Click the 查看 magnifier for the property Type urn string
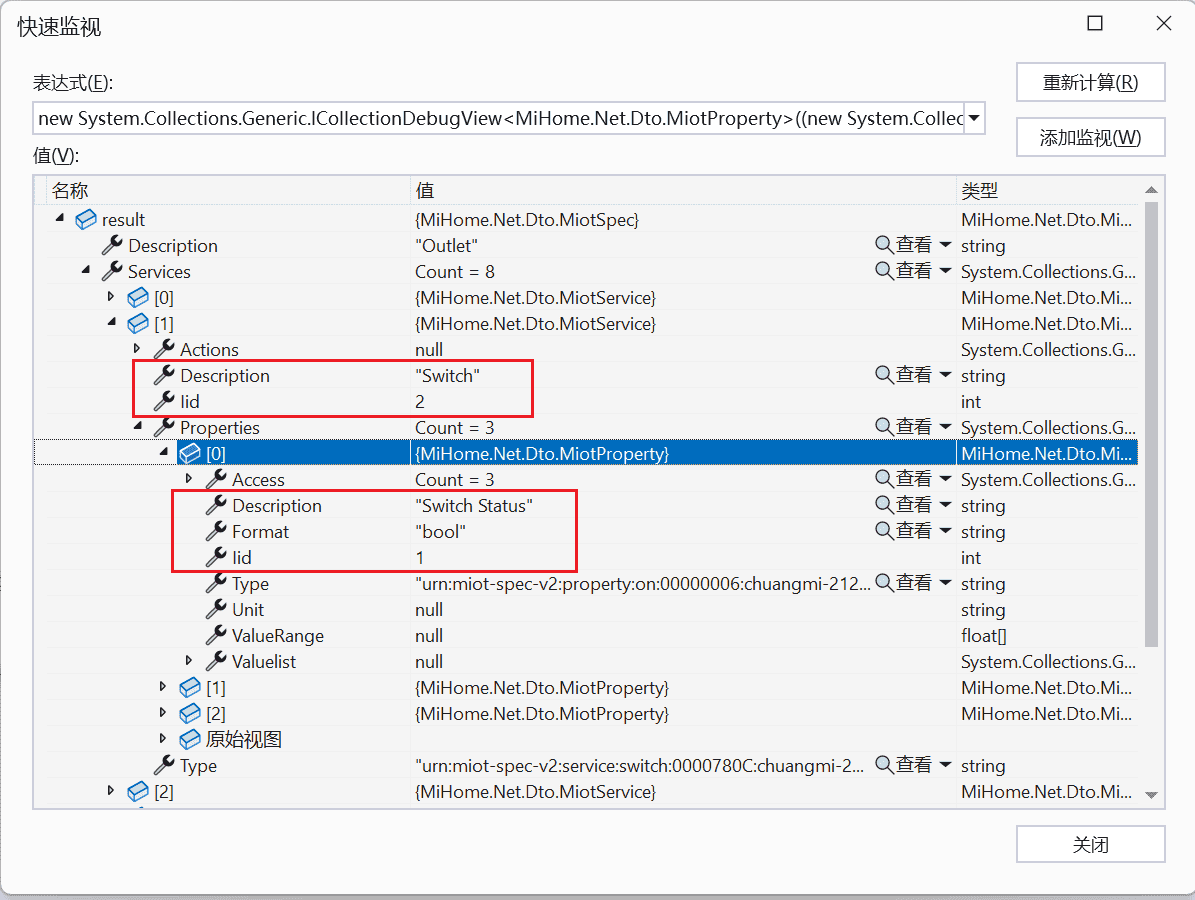The image size is (1195, 900). [x=881, y=583]
